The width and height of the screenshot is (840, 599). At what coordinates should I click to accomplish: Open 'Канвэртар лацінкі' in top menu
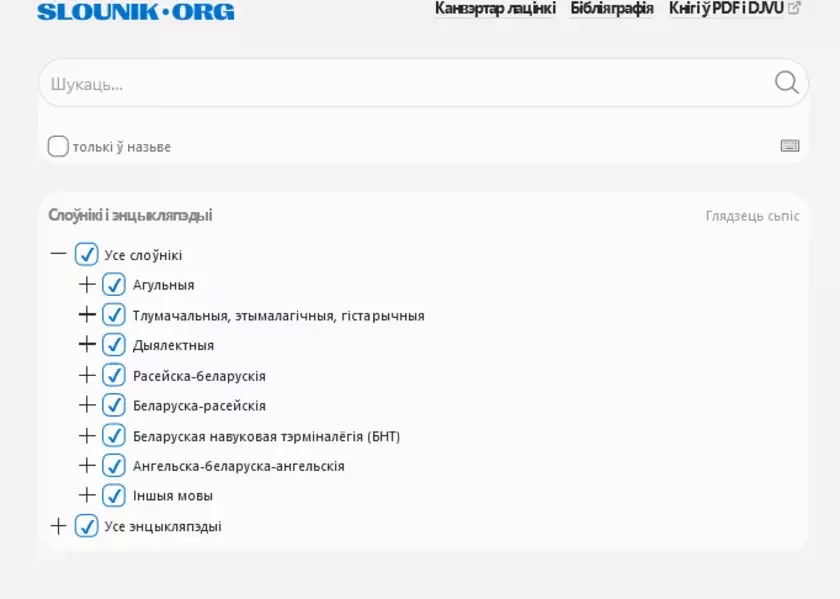[x=495, y=9]
